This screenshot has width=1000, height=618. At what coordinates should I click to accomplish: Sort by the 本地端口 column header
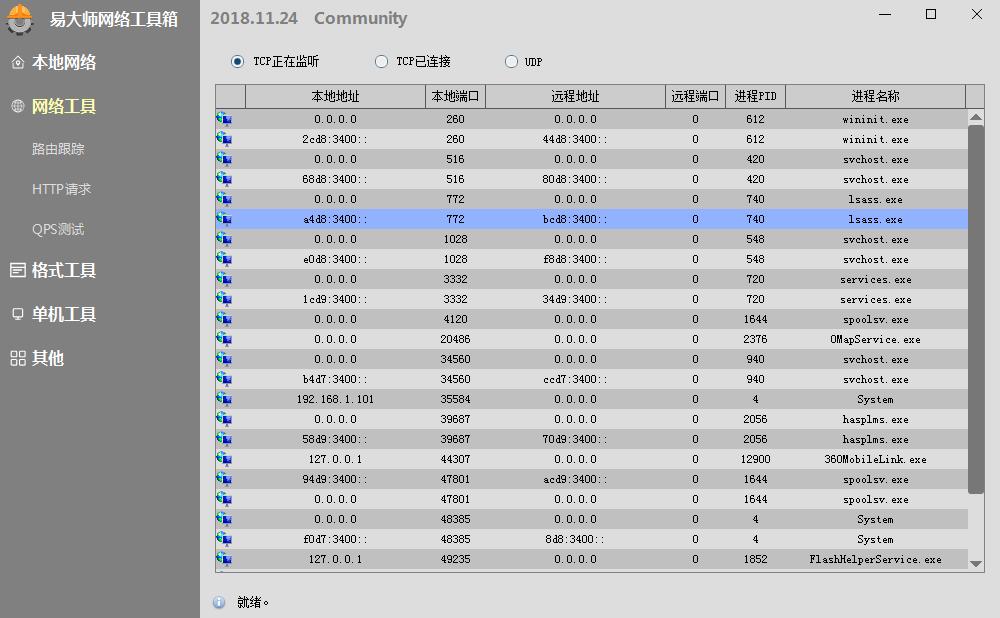[455, 96]
